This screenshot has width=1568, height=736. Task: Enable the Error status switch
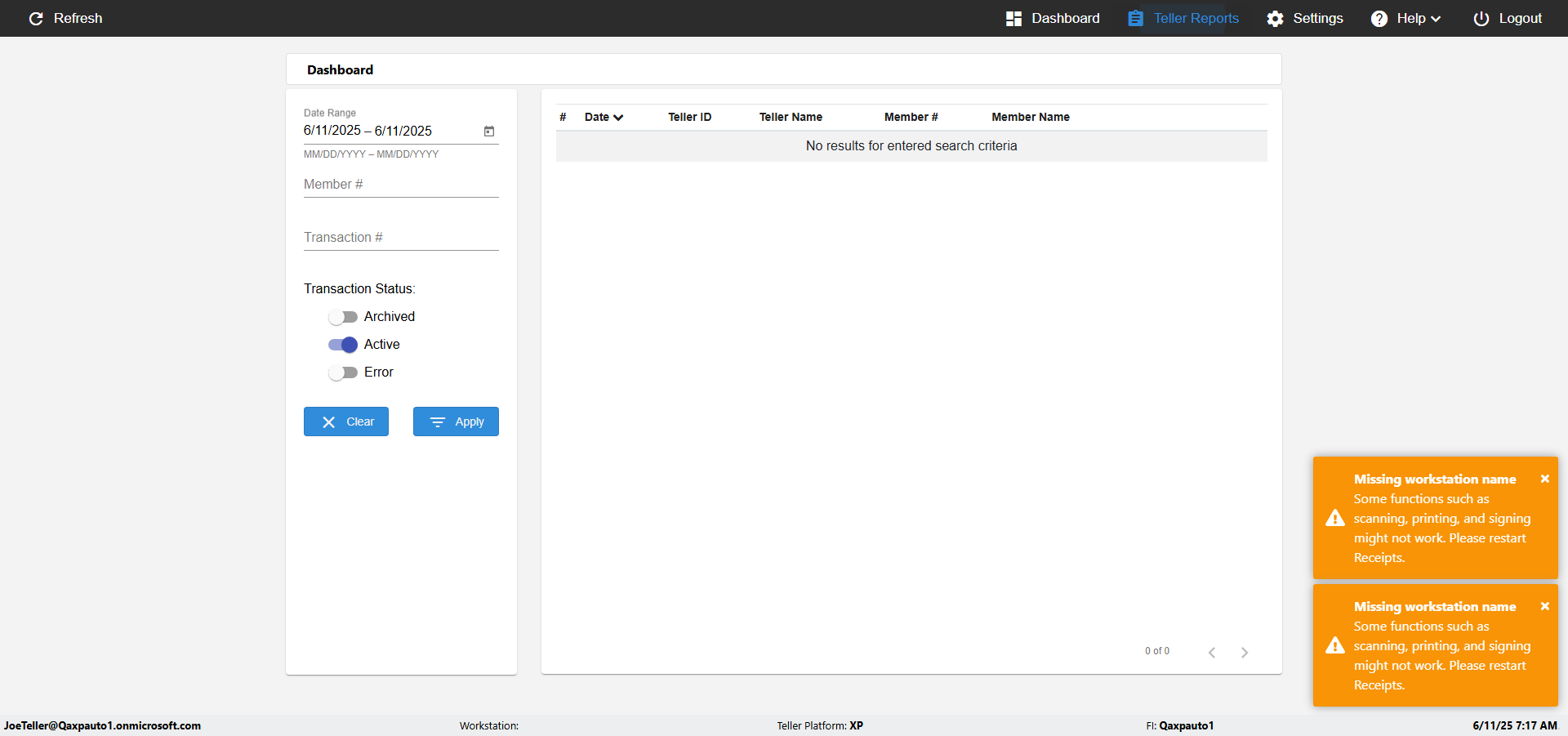[x=343, y=372]
